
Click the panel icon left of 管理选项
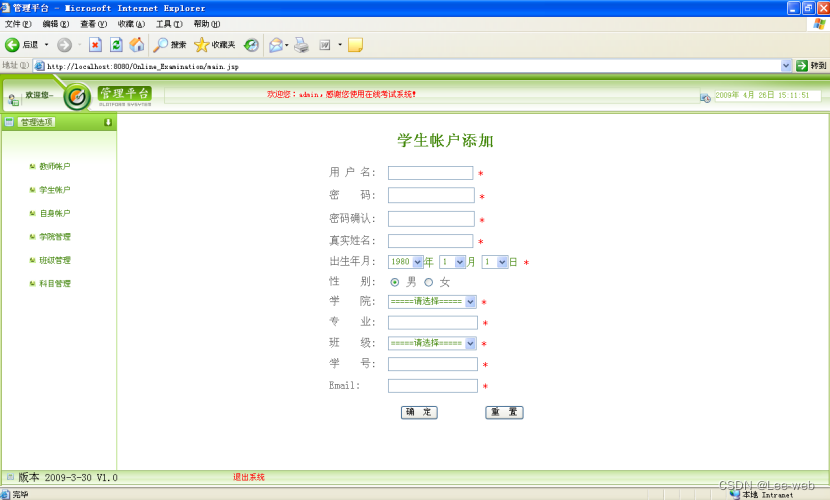(9, 122)
